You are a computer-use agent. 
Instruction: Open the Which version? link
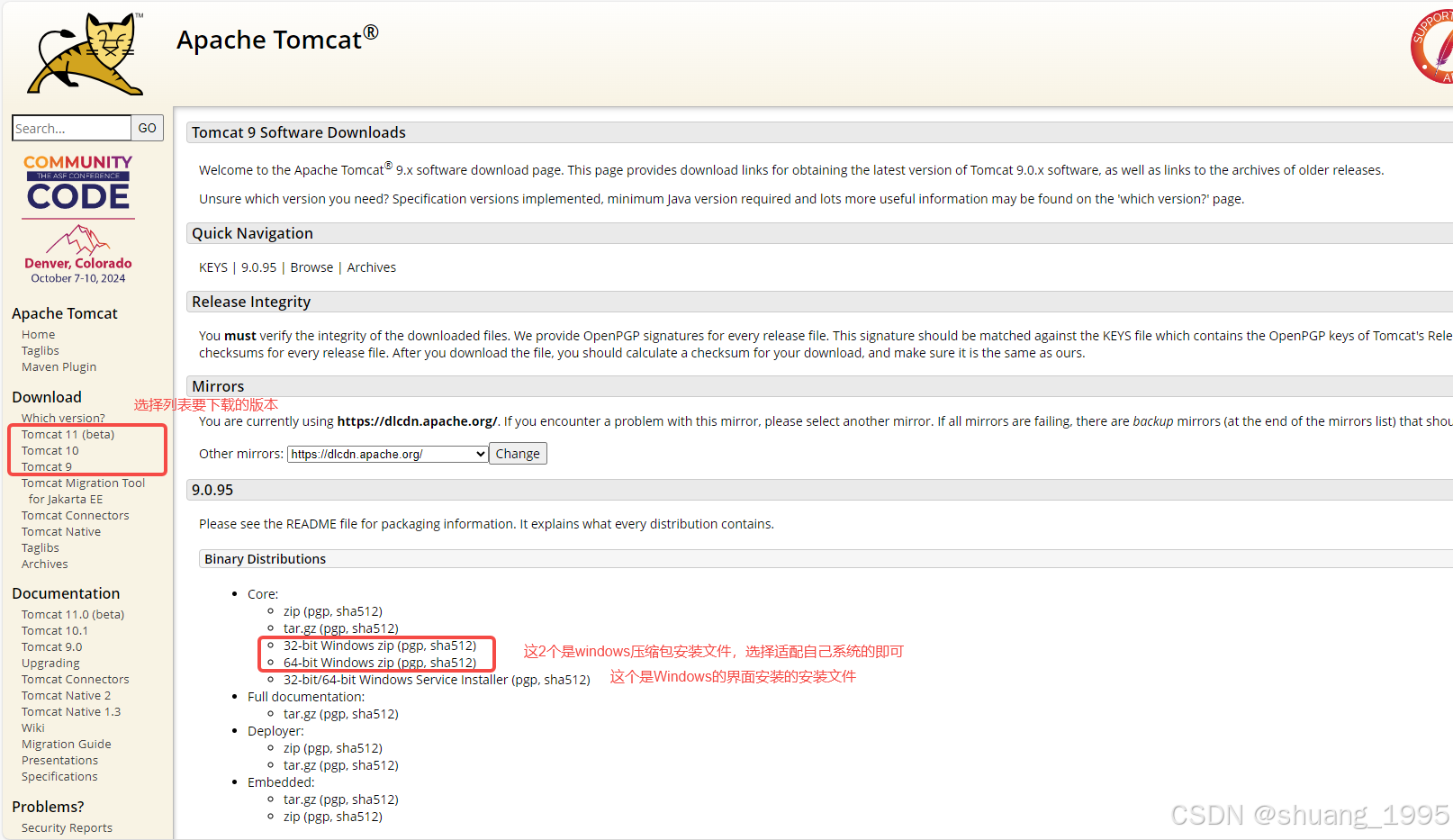[63, 418]
